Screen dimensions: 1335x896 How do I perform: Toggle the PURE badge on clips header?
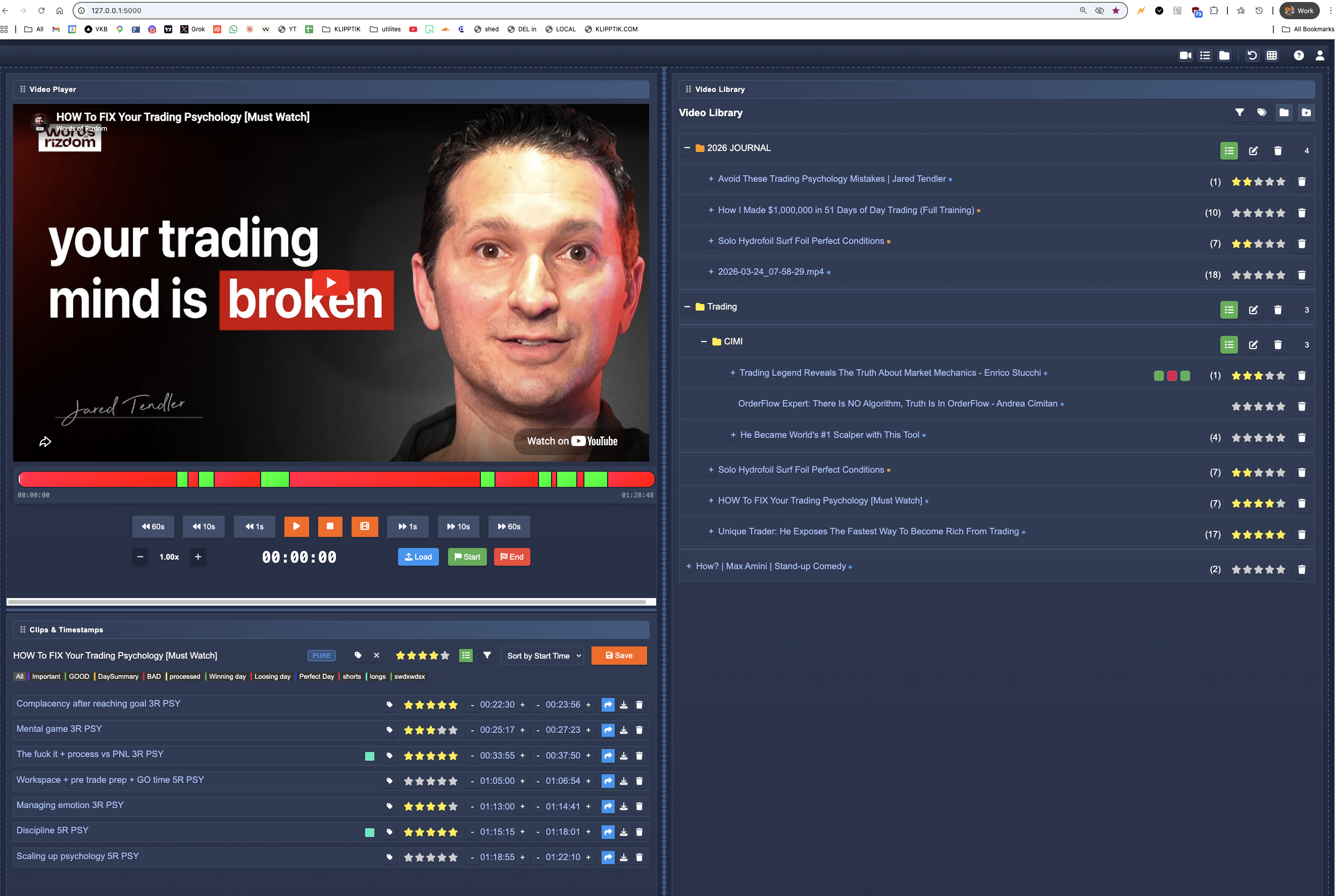(322, 656)
